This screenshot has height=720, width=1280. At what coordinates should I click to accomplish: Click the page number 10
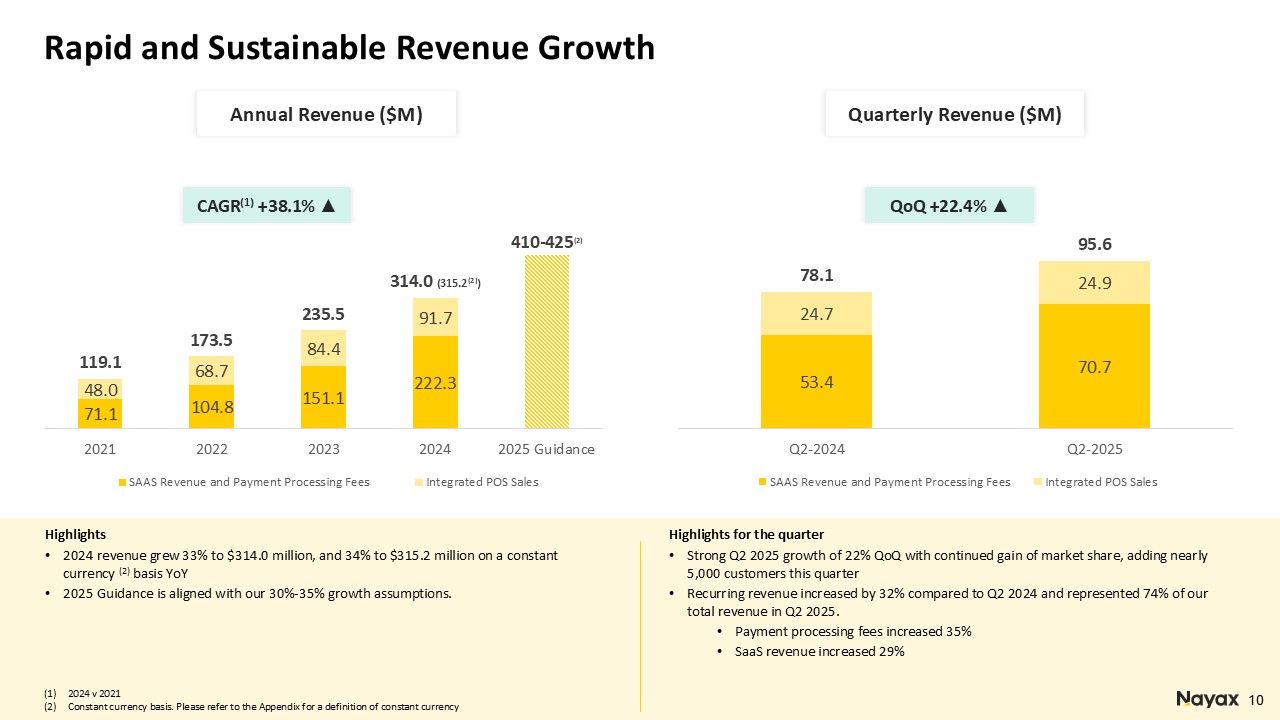[x=1257, y=698]
